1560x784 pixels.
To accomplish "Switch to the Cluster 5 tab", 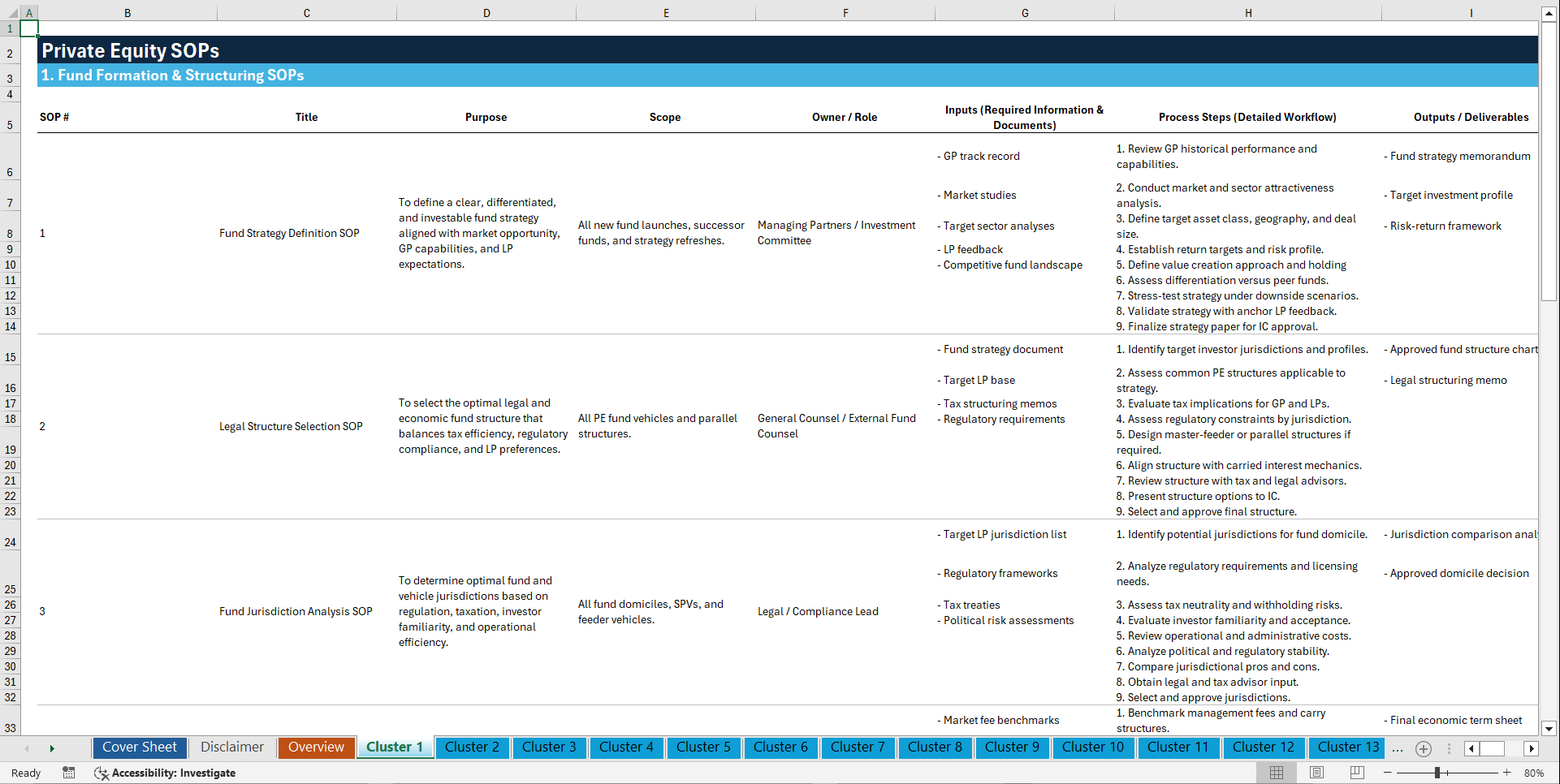I will pyautogui.click(x=703, y=747).
